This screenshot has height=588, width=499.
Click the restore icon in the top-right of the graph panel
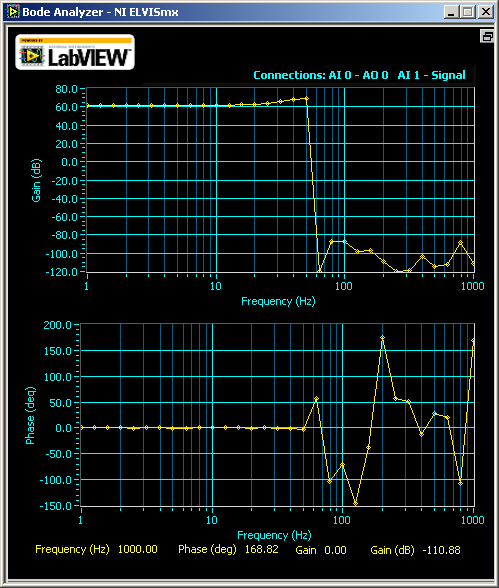click(x=487, y=36)
